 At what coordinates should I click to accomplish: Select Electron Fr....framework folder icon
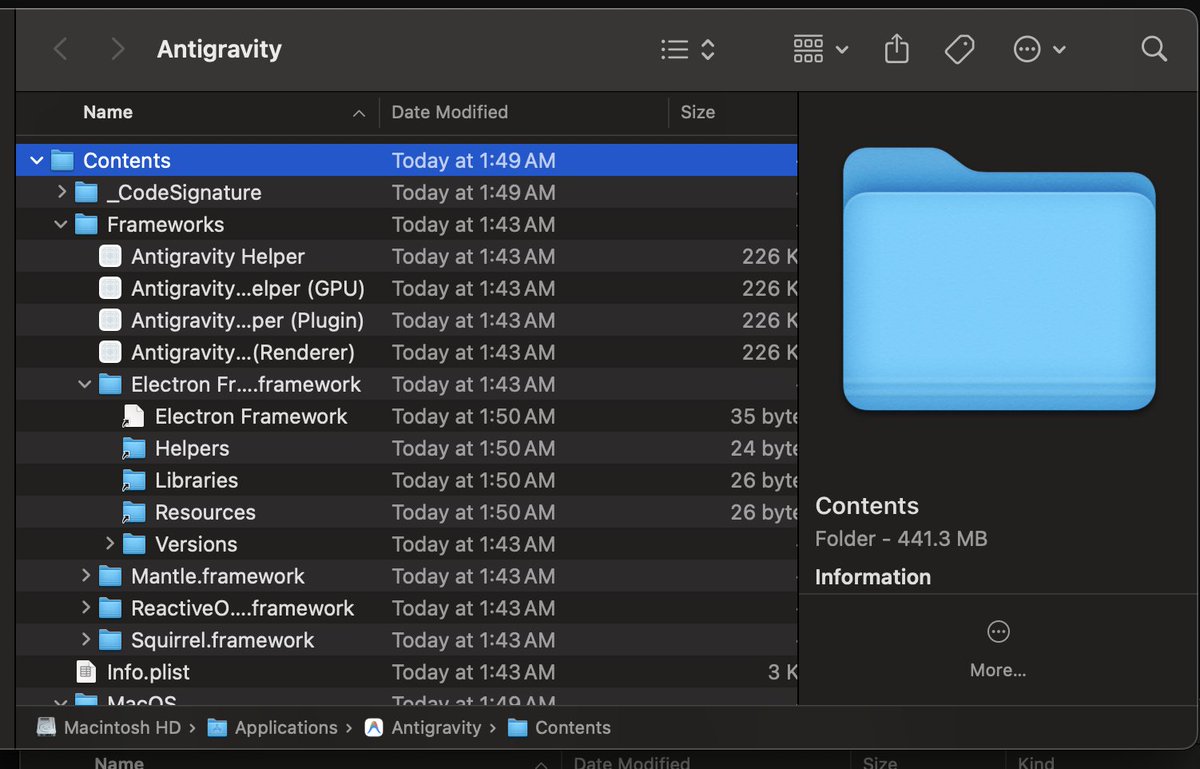tap(110, 384)
